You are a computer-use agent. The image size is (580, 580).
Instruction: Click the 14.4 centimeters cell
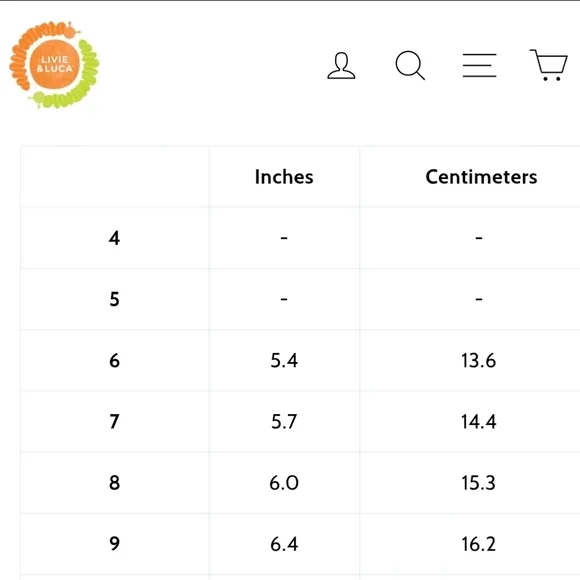click(x=478, y=422)
